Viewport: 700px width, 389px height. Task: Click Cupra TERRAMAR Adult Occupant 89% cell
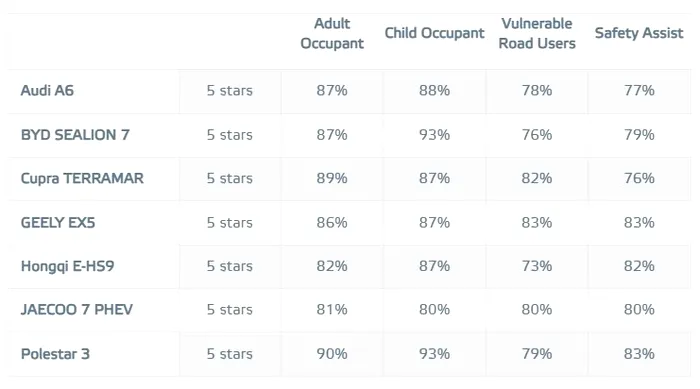(x=332, y=179)
